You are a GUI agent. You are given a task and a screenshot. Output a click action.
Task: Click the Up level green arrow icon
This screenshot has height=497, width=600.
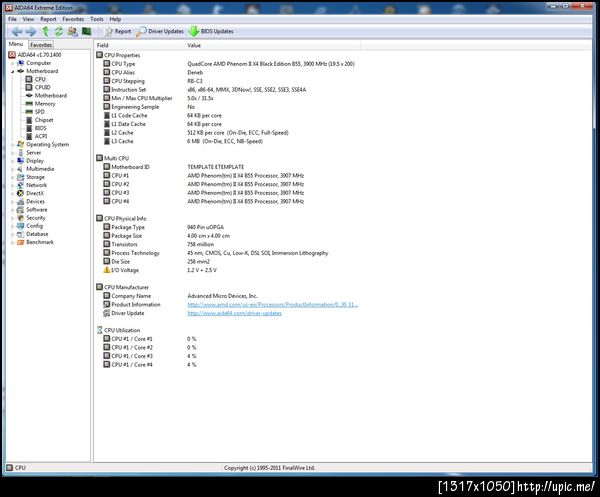click(46, 31)
